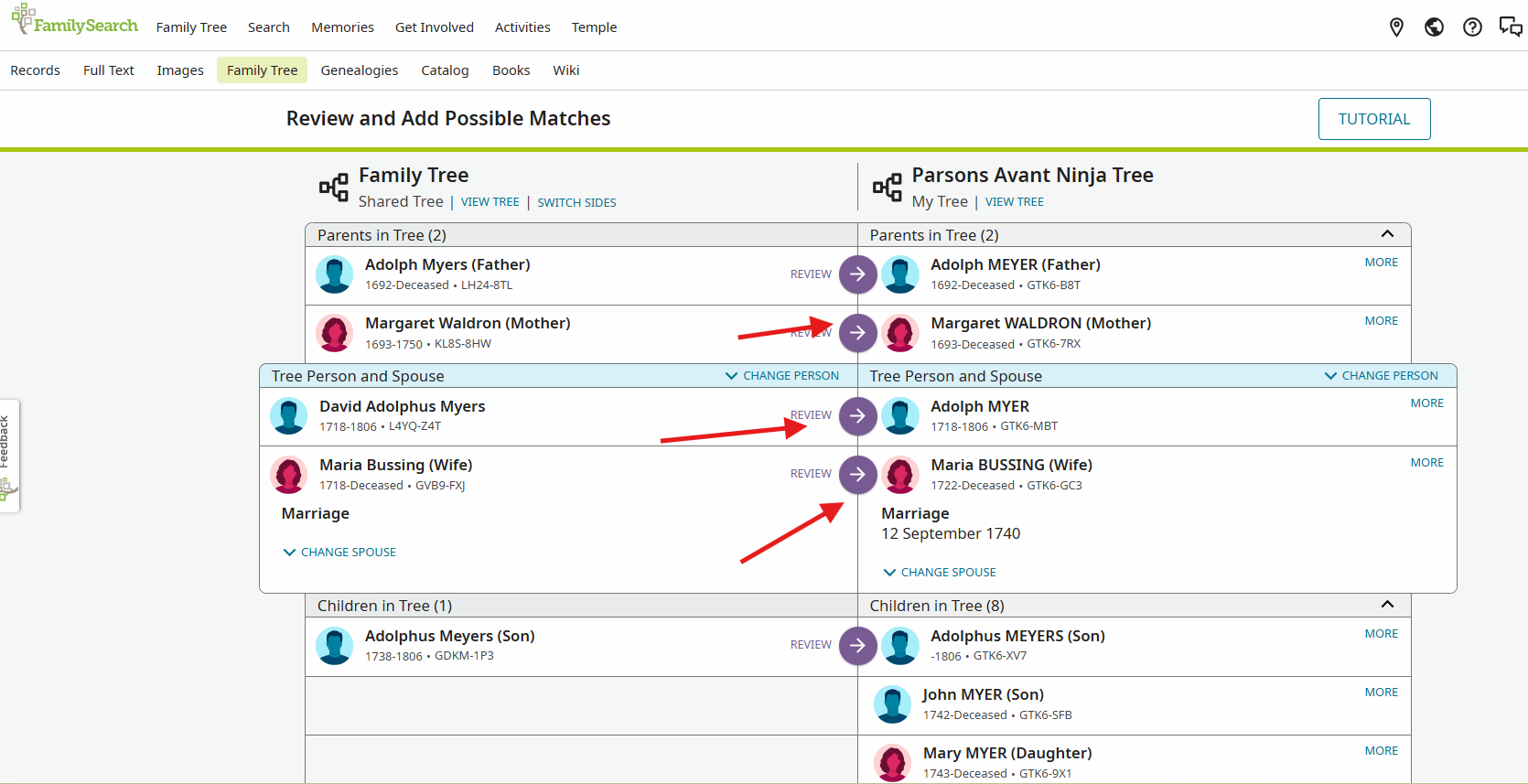The height and width of the screenshot is (784, 1528).
Task: Select the highlighted Family Tree sub-tab
Action: click(263, 70)
